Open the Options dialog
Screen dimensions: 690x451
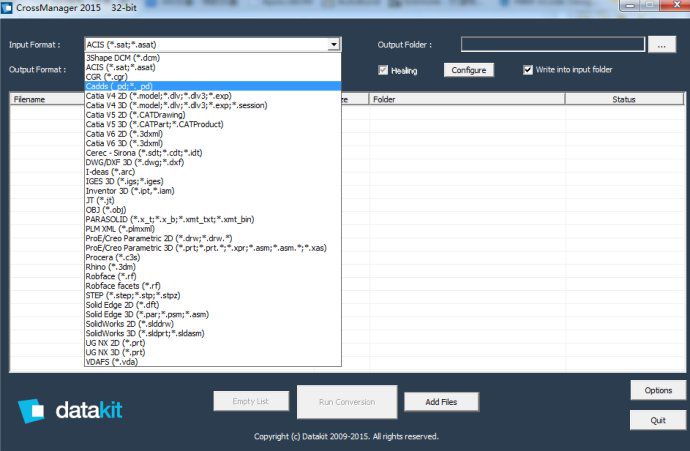click(x=657, y=390)
